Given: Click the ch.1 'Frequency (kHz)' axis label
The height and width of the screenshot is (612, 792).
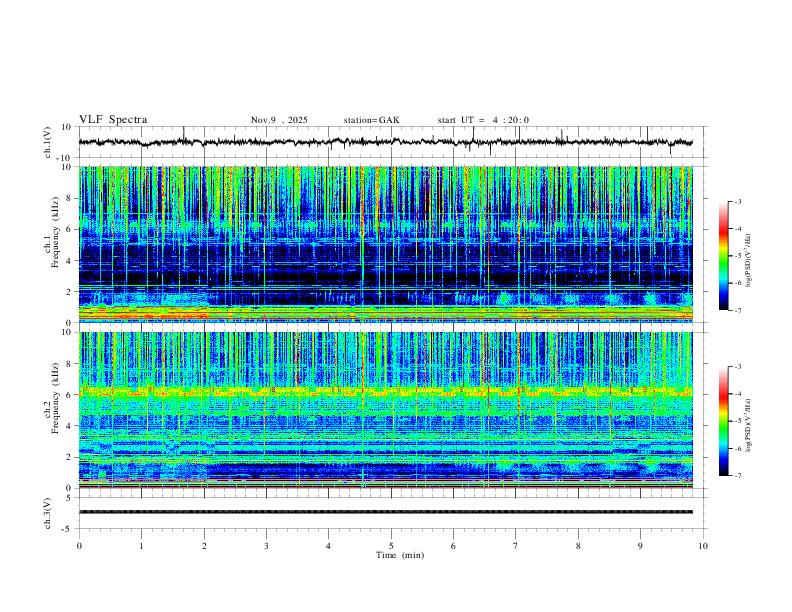Looking at the screenshot, I should [x=56, y=232].
